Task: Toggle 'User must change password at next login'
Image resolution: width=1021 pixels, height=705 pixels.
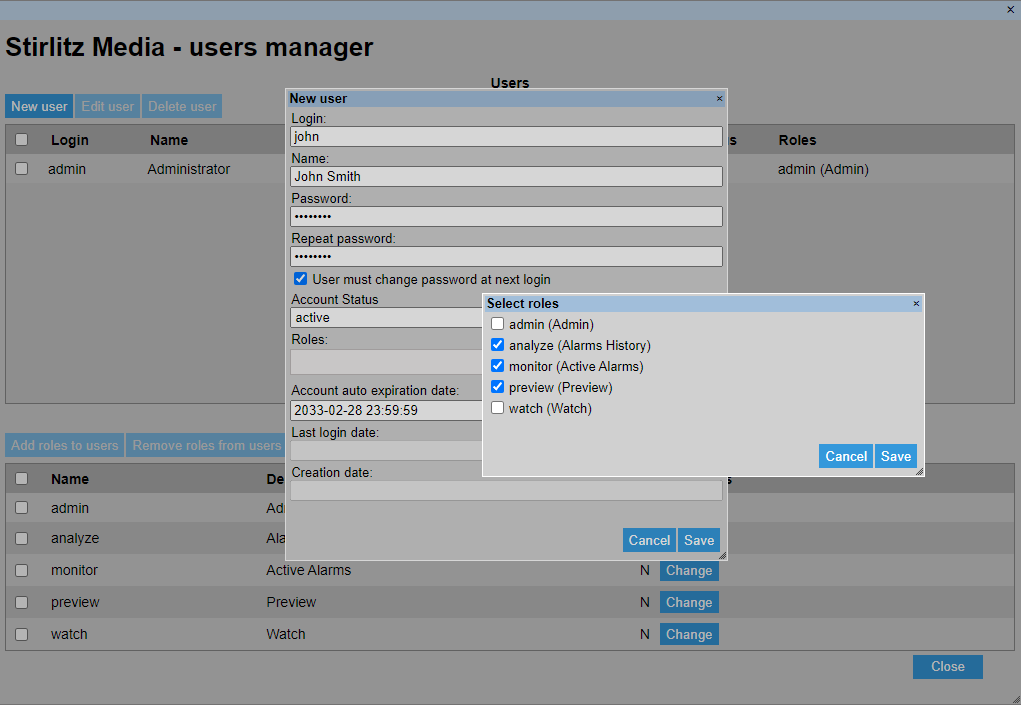Action: [x=300, y=279]
